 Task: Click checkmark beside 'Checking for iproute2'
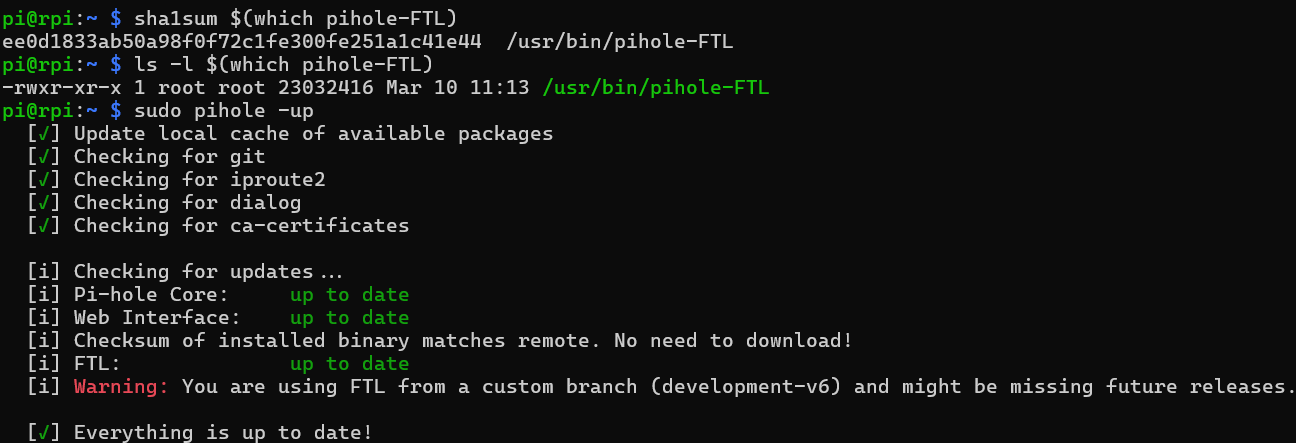(45, 179)
